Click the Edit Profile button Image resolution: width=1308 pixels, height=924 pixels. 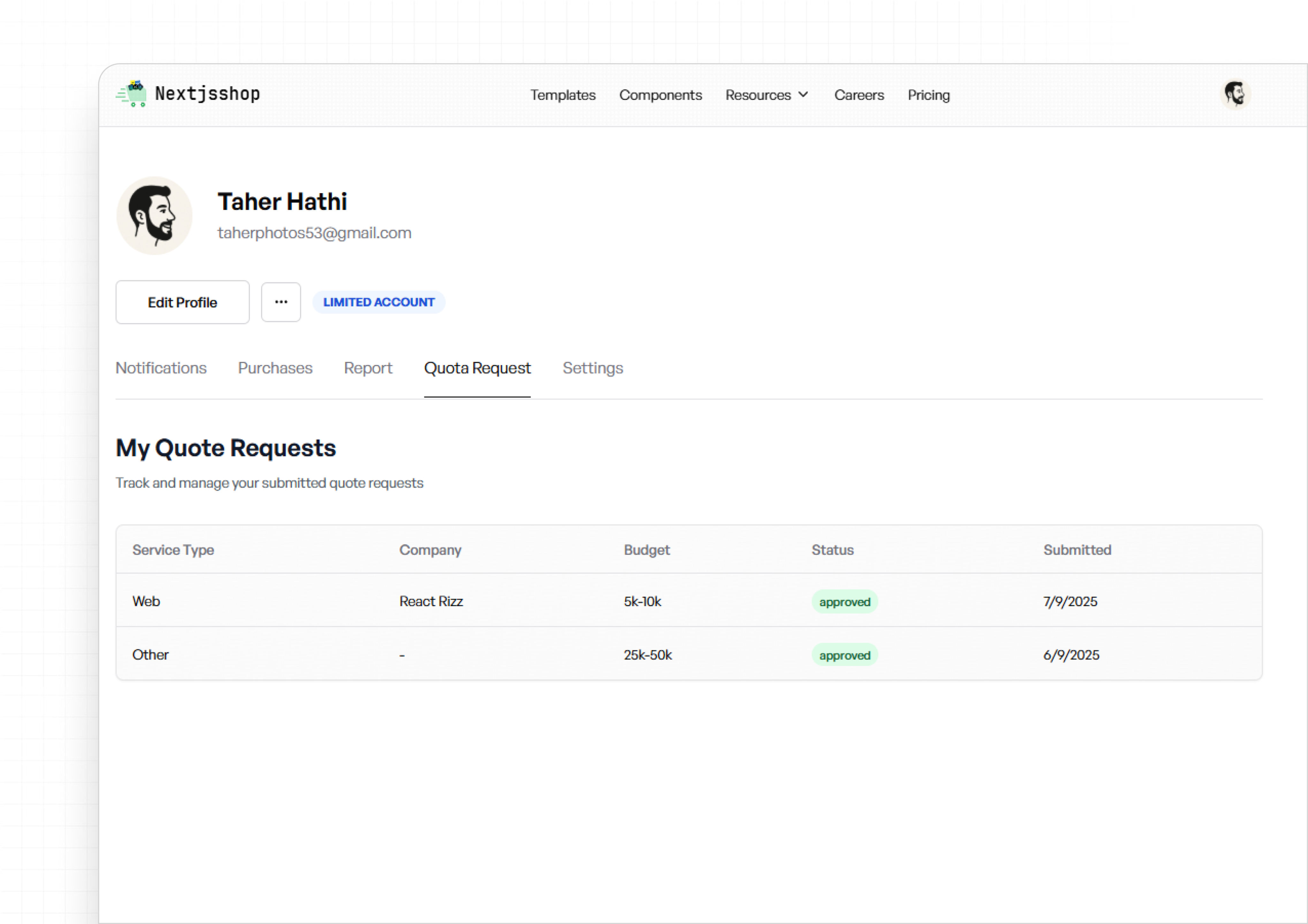182,302
